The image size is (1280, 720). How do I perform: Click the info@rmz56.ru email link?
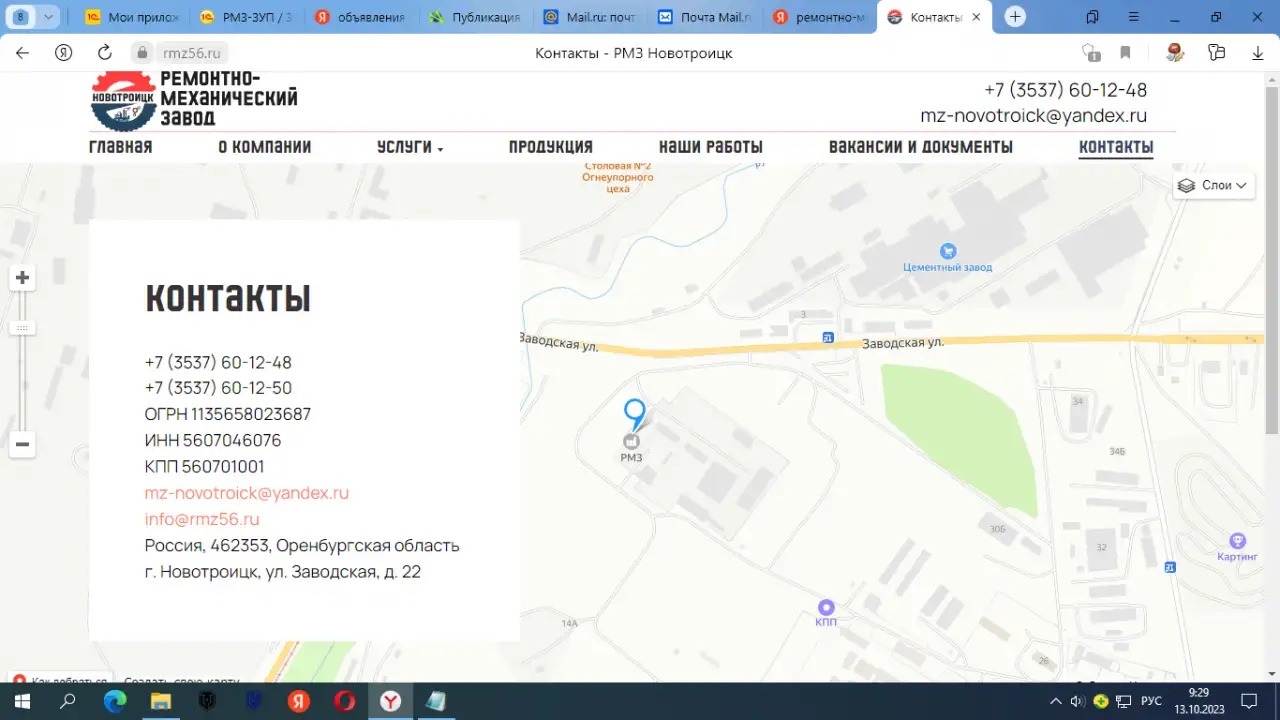pos(202,518)
